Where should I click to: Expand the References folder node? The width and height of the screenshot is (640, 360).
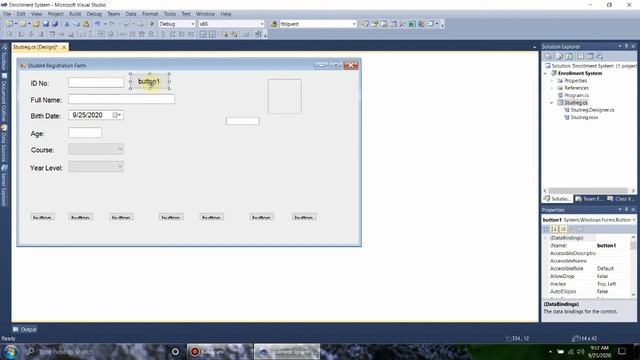coord(552,88)
